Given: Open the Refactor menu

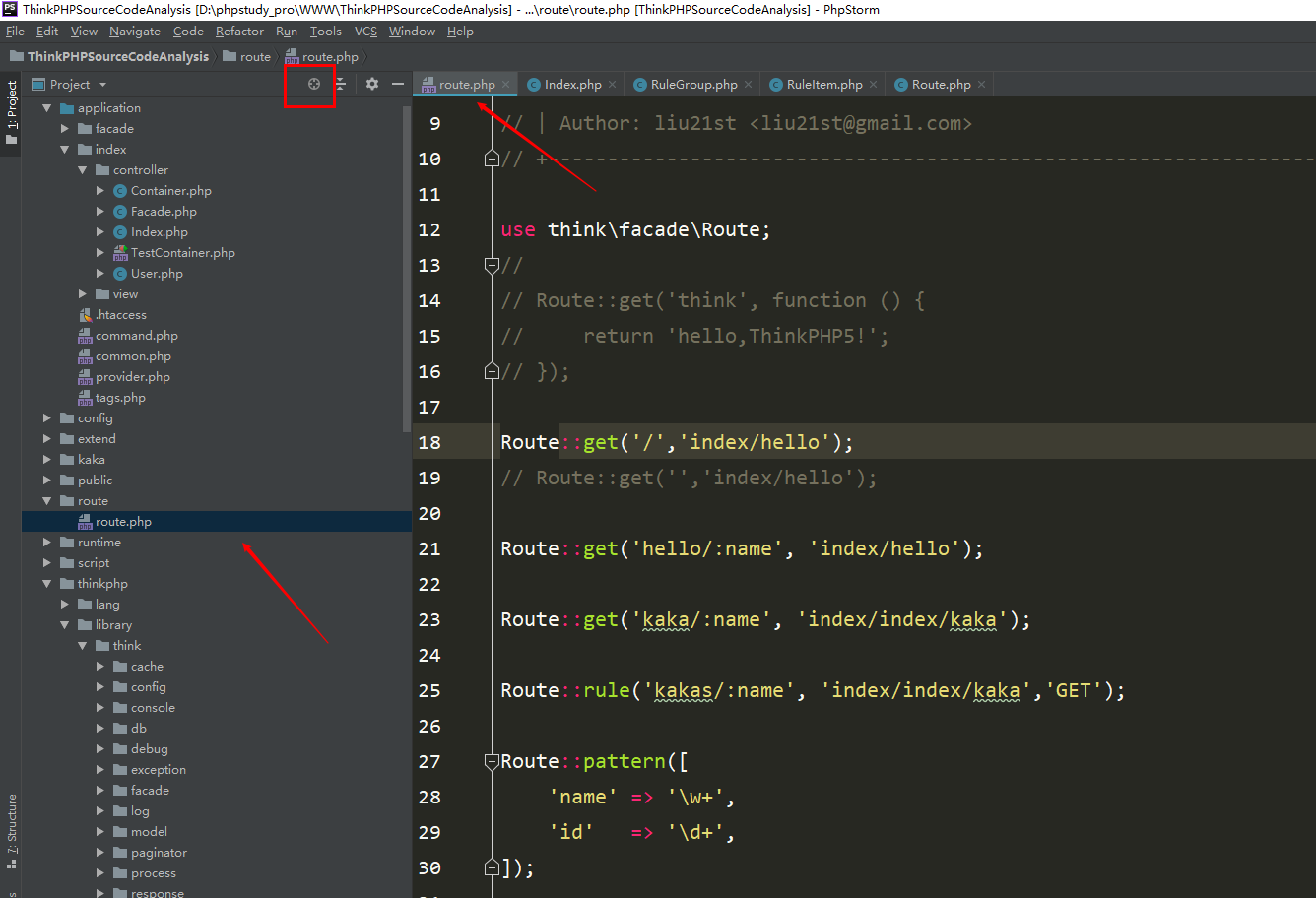Looking at the screenshot, I should click(239, 32).
